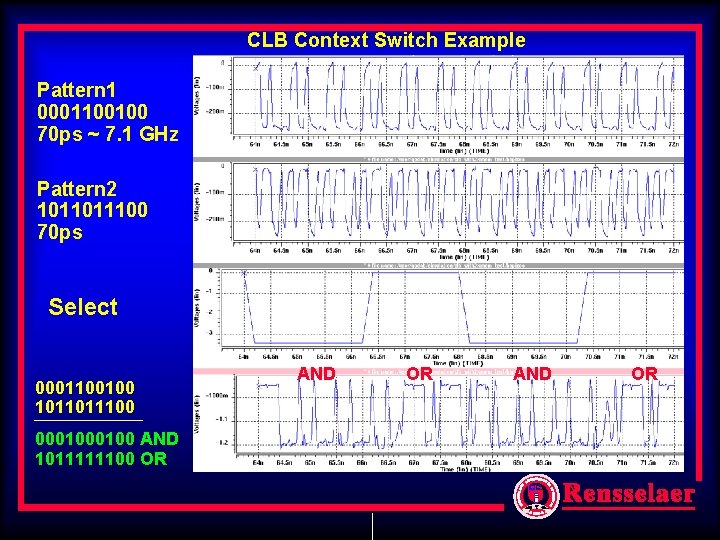Click the leftmost red "AND" label
The height and width of the screenshot is (540, 720).
(x=316, y=374)
